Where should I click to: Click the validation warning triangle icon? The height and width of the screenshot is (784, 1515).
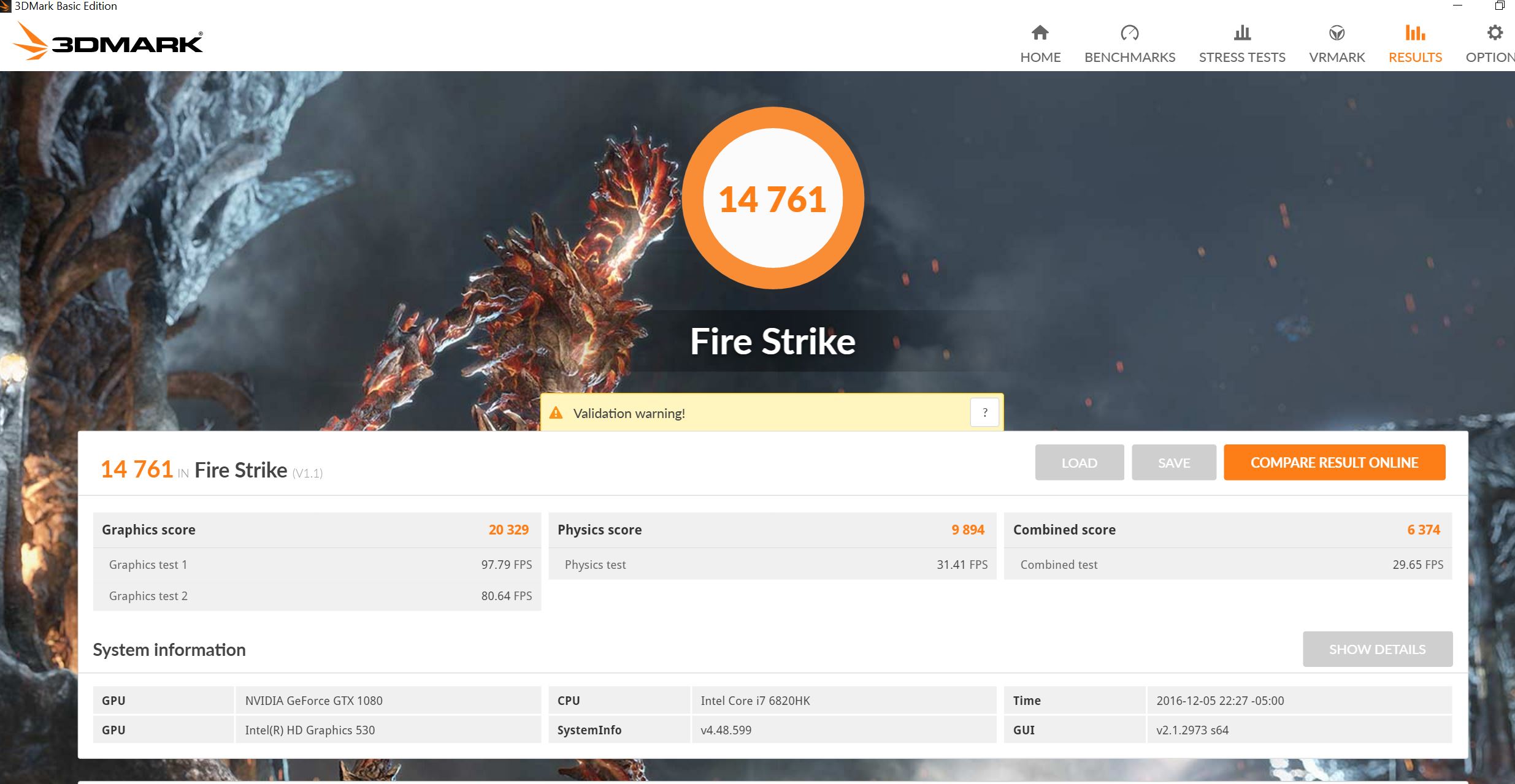(x=556, y=413)
